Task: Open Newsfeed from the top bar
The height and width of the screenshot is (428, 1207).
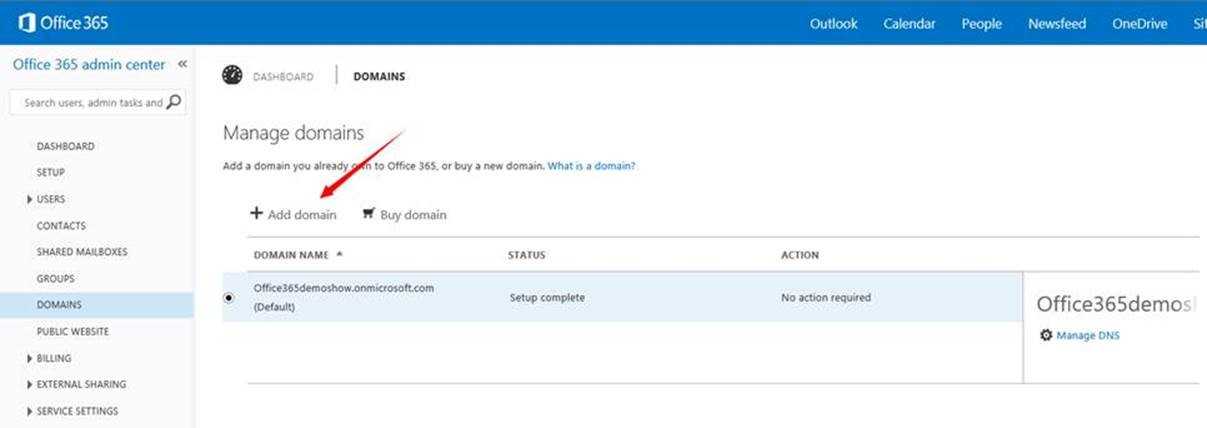Action: coord(1057,24)
